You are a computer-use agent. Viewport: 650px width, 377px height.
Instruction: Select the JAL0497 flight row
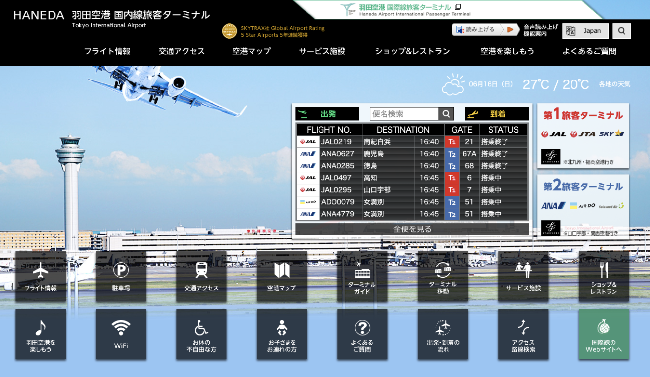412,178
